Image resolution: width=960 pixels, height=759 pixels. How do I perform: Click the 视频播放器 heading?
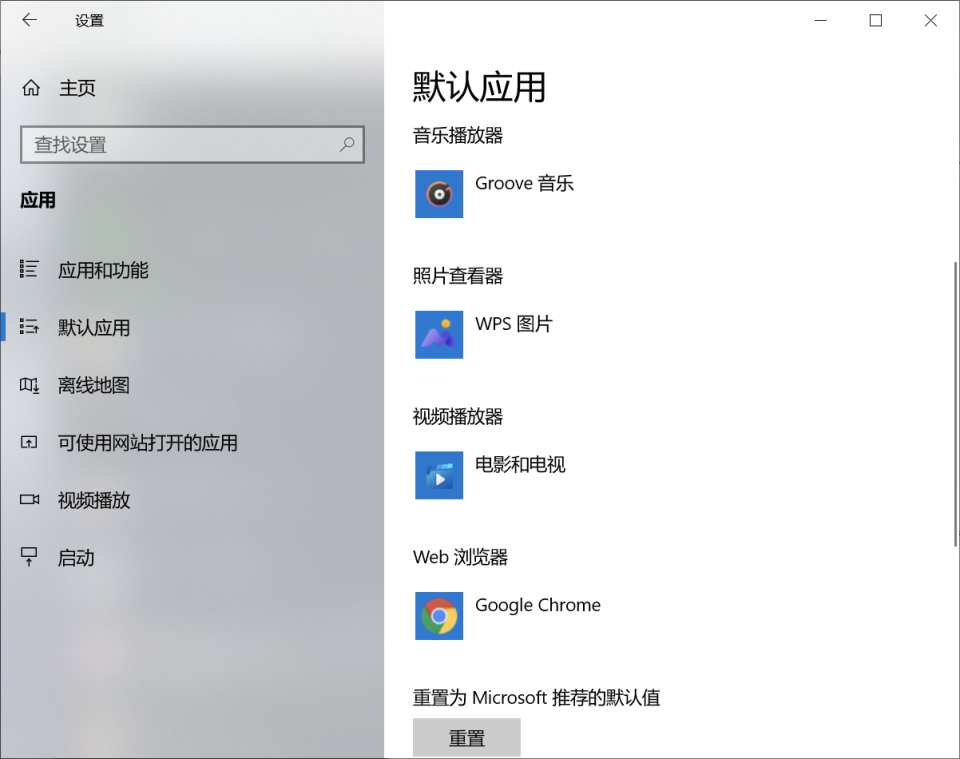(x=458, y=417)
